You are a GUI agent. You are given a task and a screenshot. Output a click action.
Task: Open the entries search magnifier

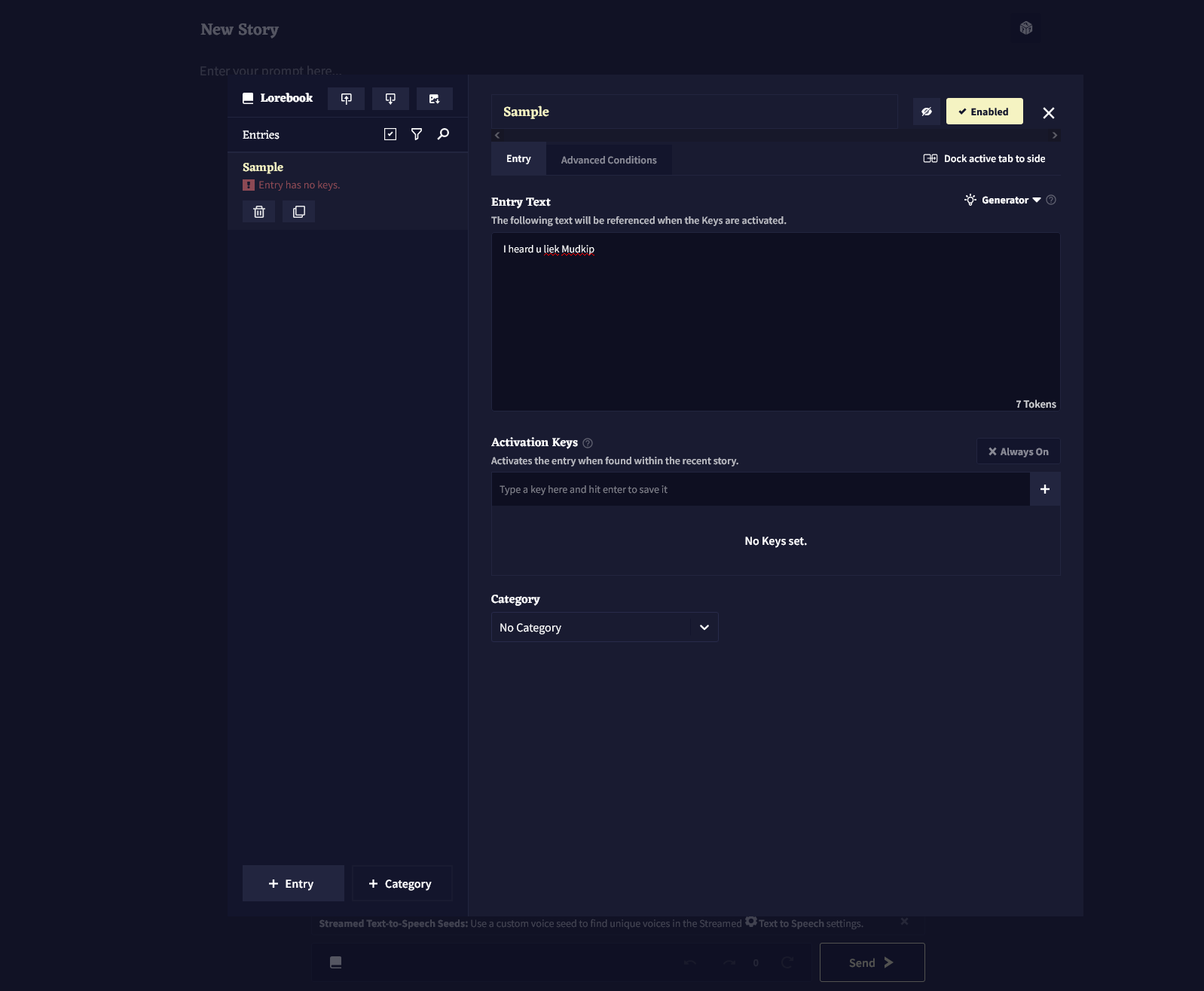(x=443, y=134)
